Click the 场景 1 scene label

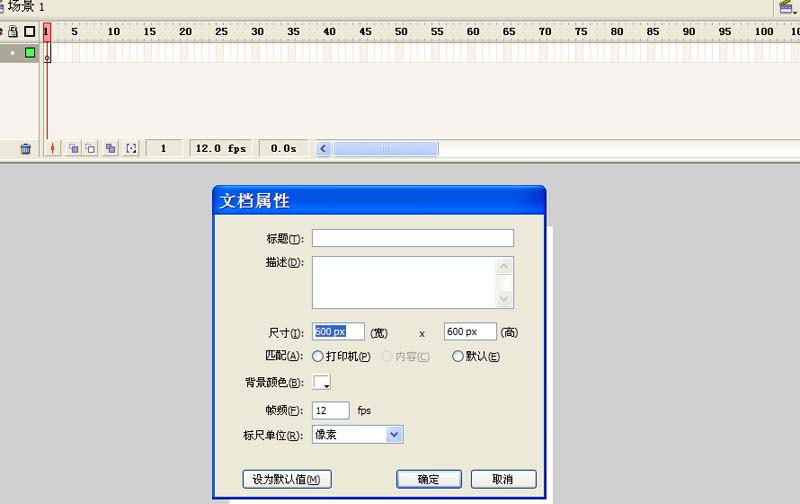coord(26,7)
